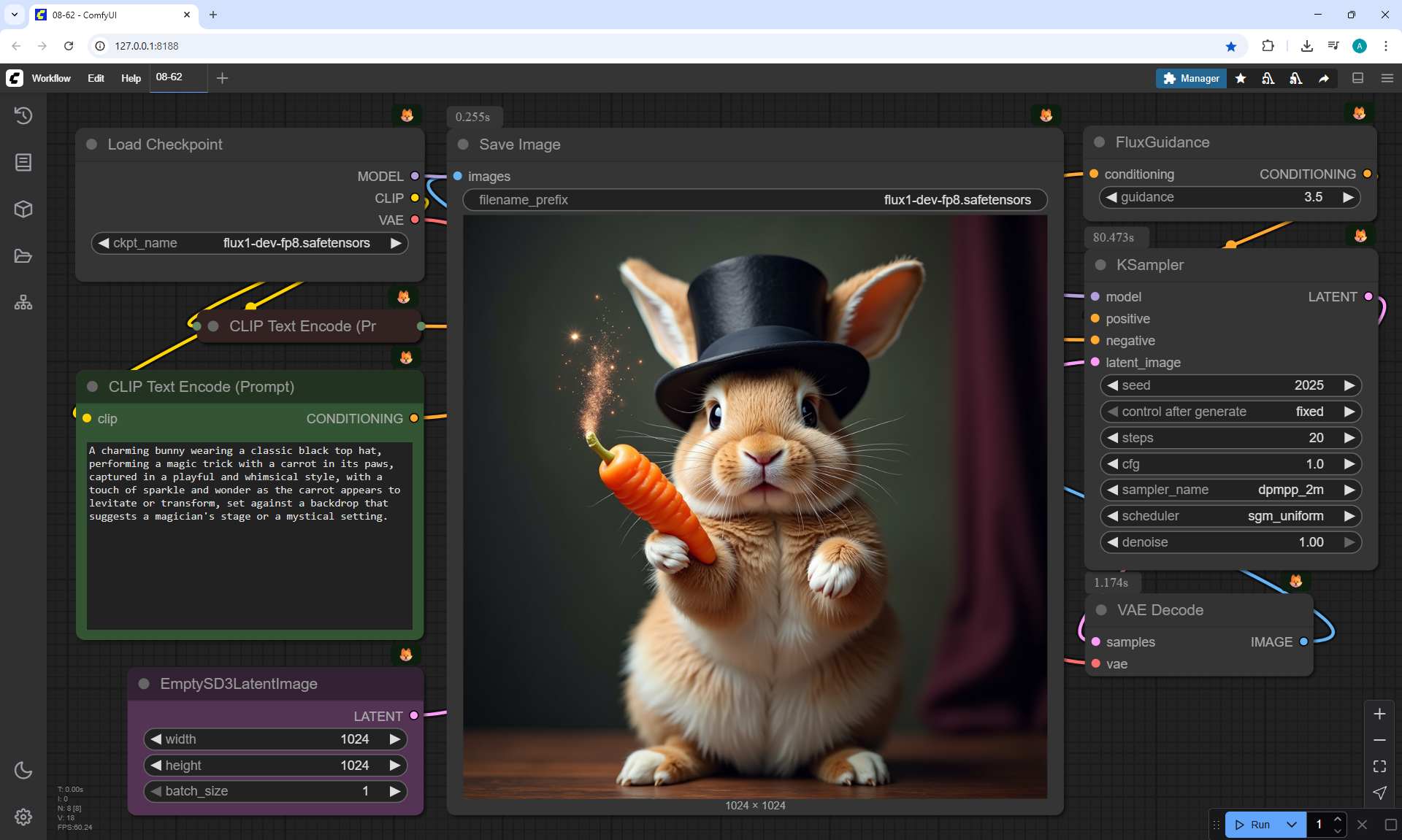The height and width of the screenshot is (840, 1402).
Task: Open the queue history sidebar icon
Action: pyautogui.click(x=23, y=115)
